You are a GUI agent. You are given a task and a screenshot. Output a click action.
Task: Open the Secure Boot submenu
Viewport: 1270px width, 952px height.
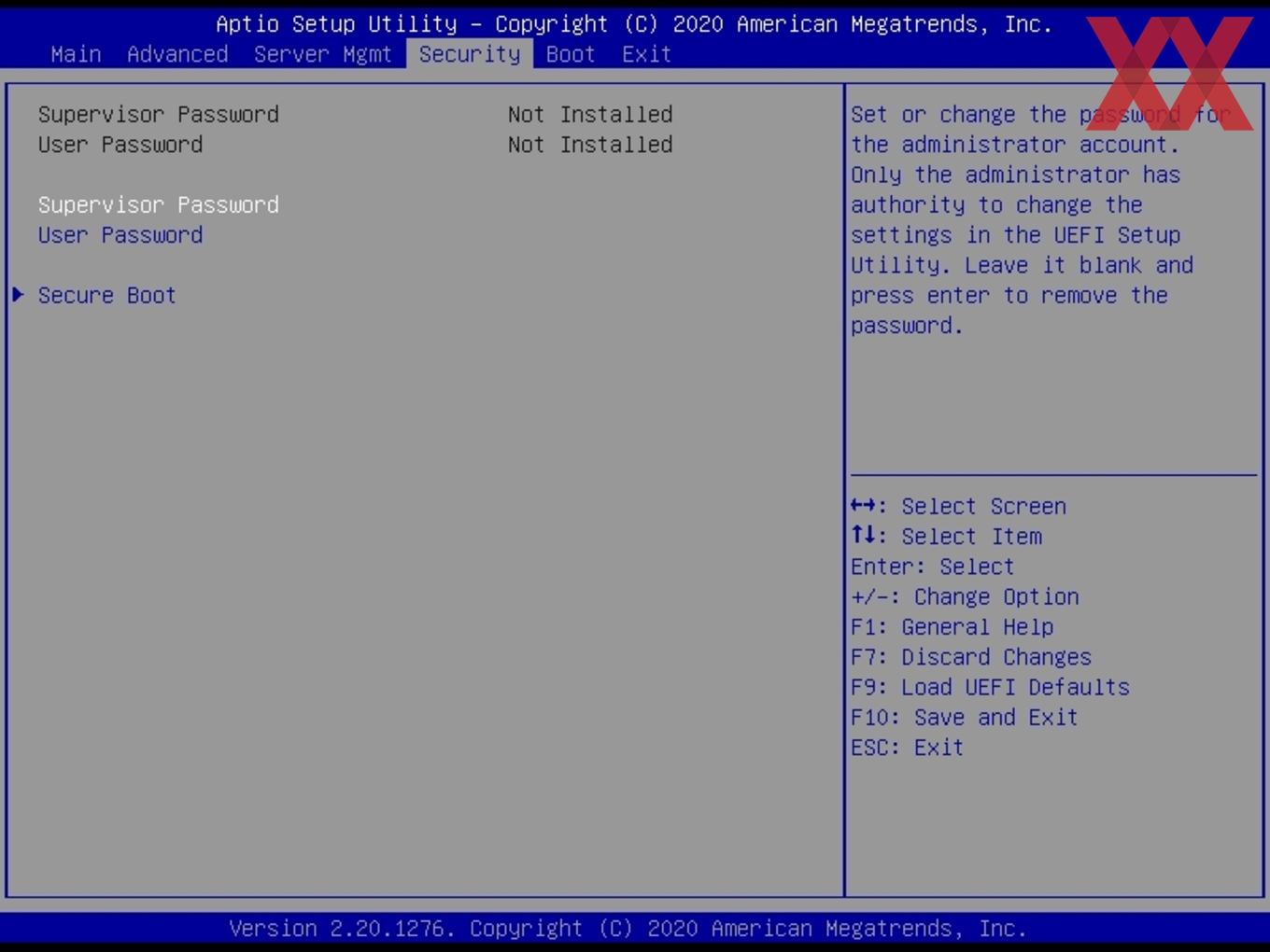[x=107, y=295]
